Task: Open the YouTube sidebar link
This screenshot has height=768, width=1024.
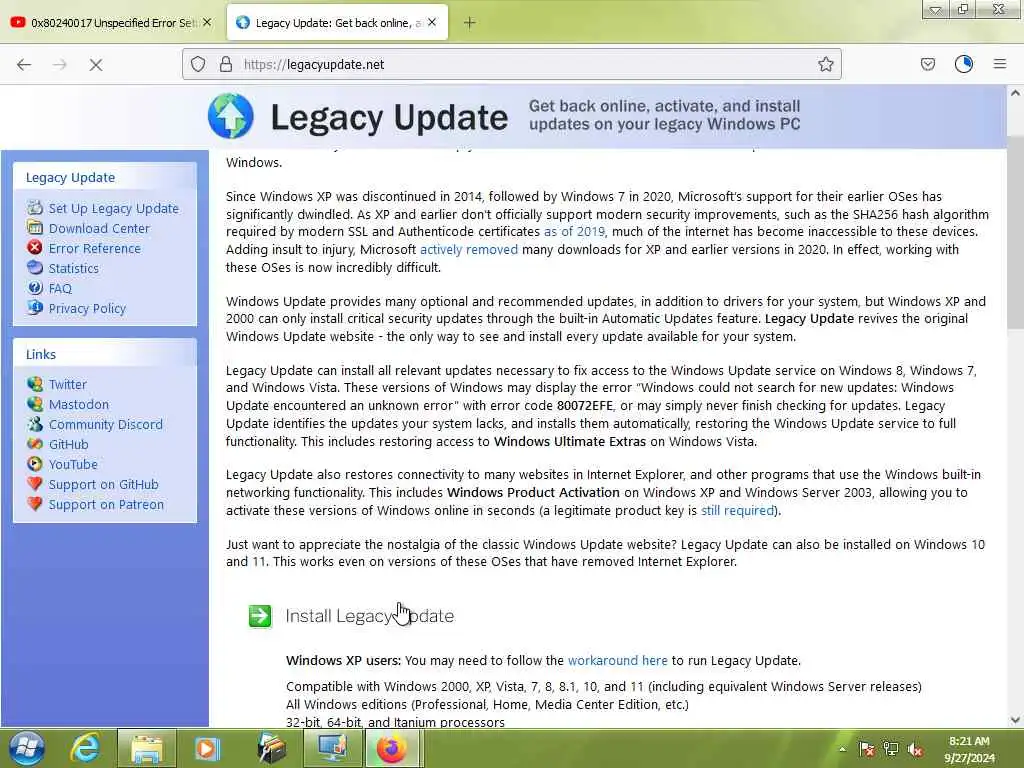Action: coord(73,464)
